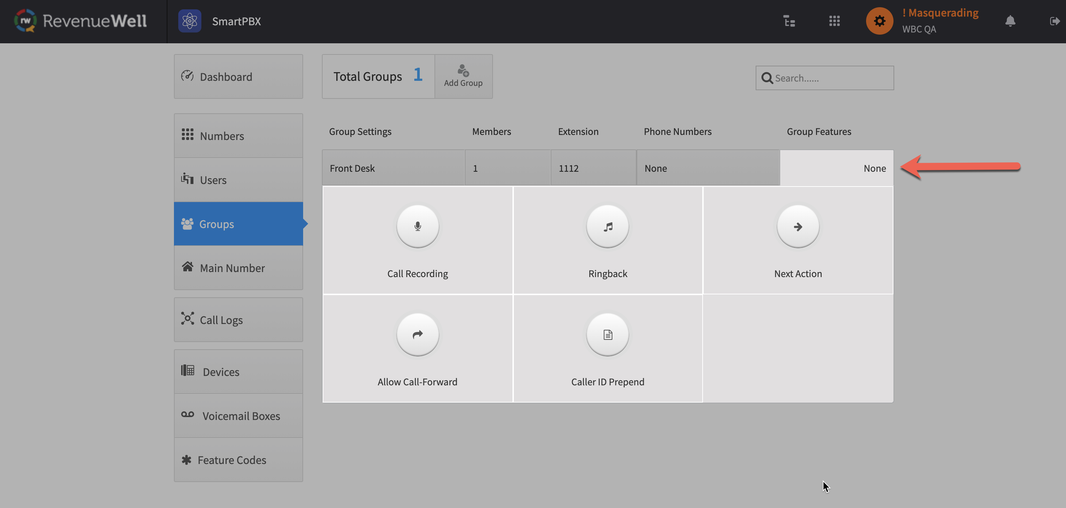Screen dimensions: 1066x508
Task: Click the sign out icon
Action: click(x=1054, y=21)
